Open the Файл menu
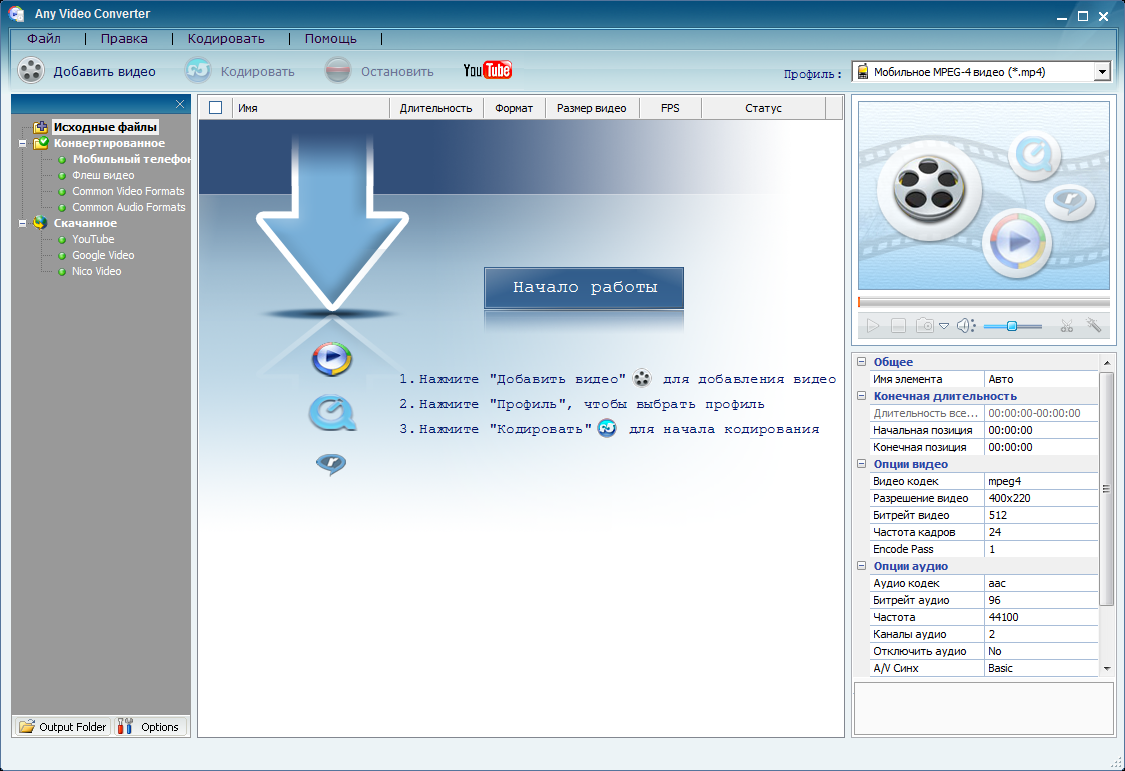1125x771 pixels. tap(44, 39)
